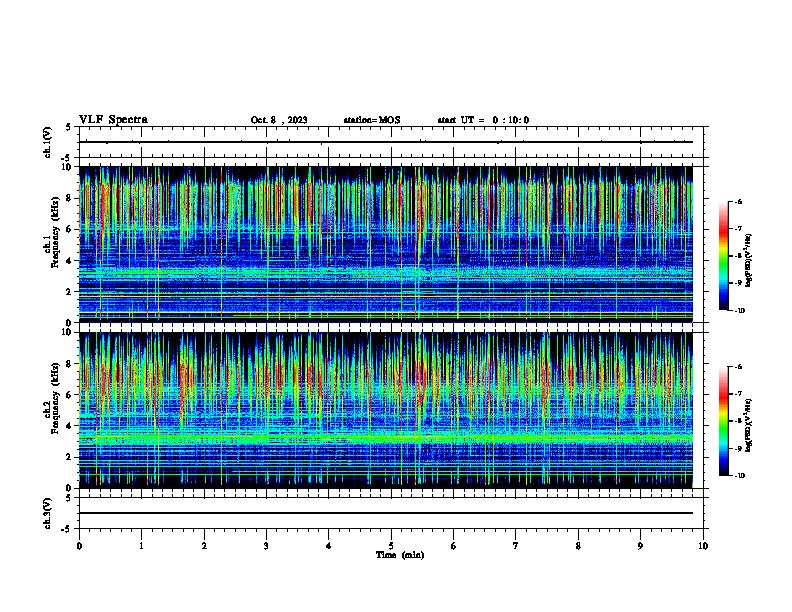
Task: Select the ch.2 "Frequency (kHz)" axis label
Action: pyautogui.click(x=54, y=398)
